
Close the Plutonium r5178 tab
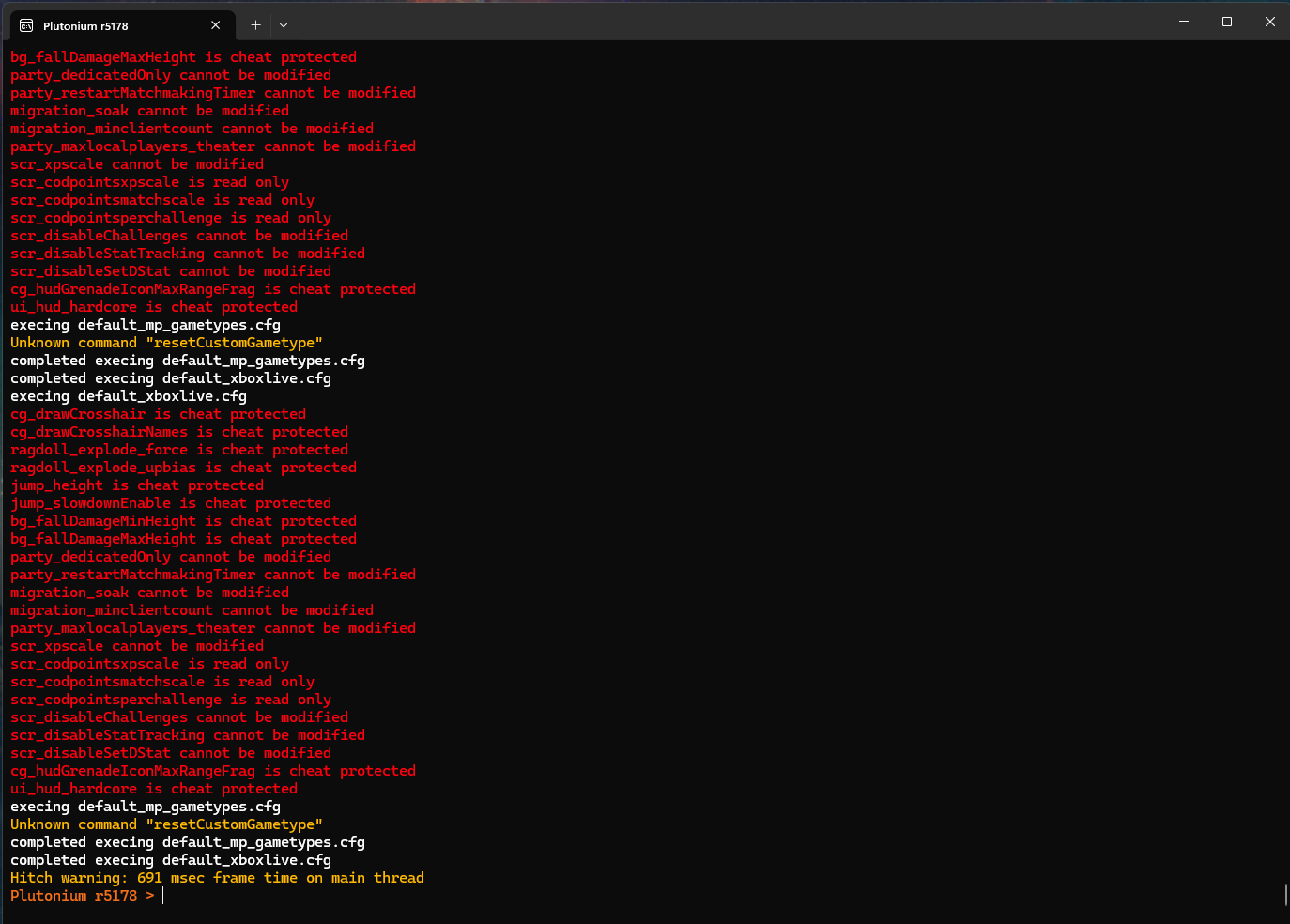215,25
